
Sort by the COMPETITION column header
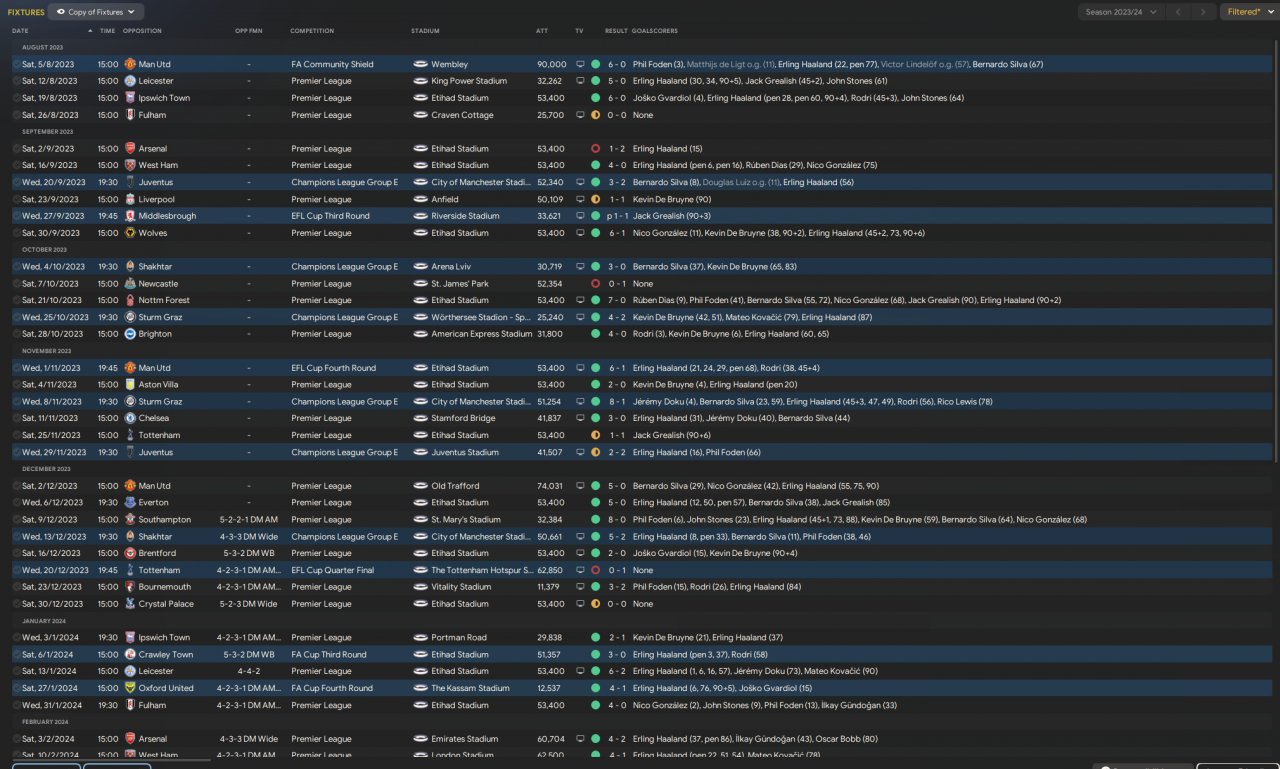coord(312,31)
